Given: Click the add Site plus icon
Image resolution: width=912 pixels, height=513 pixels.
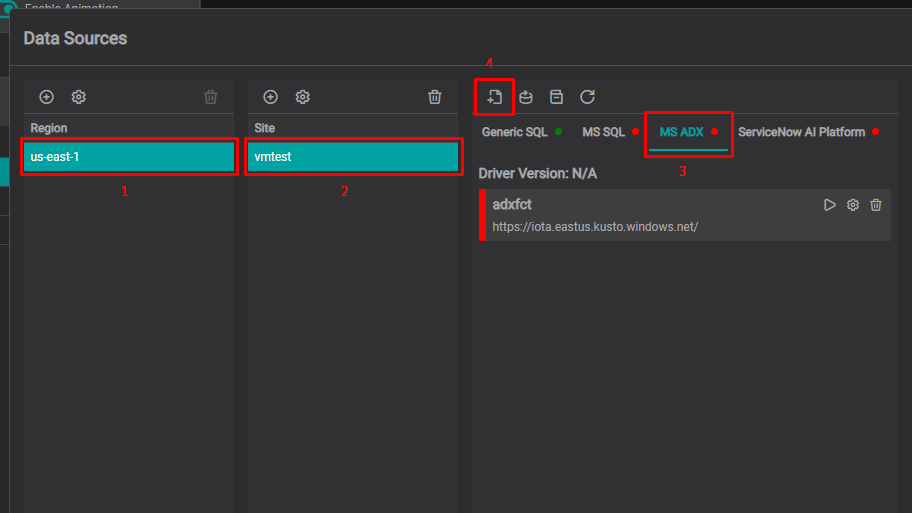Looking at the screenshot, I should click(x=270, y=97).
